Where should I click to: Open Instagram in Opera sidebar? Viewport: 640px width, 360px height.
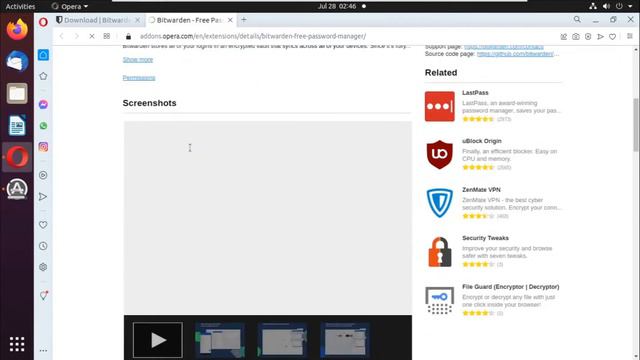pos(43,147)
